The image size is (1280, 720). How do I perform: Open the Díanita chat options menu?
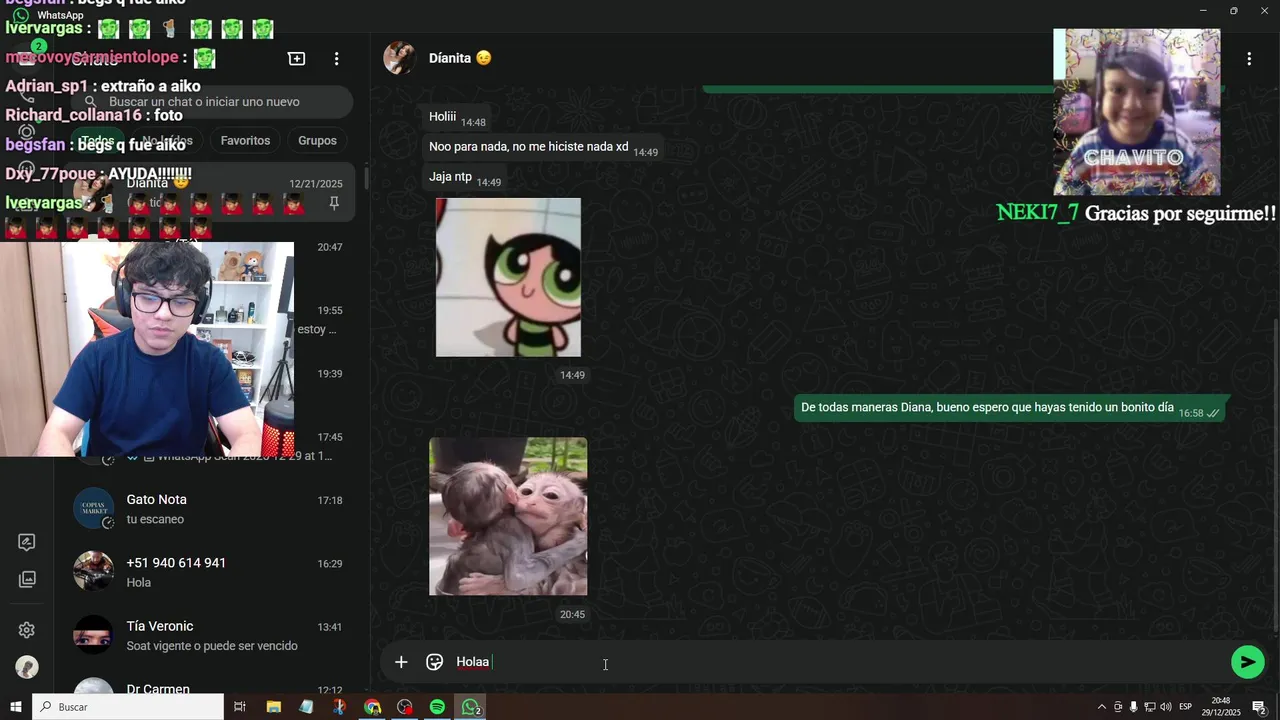point(1248,59)
